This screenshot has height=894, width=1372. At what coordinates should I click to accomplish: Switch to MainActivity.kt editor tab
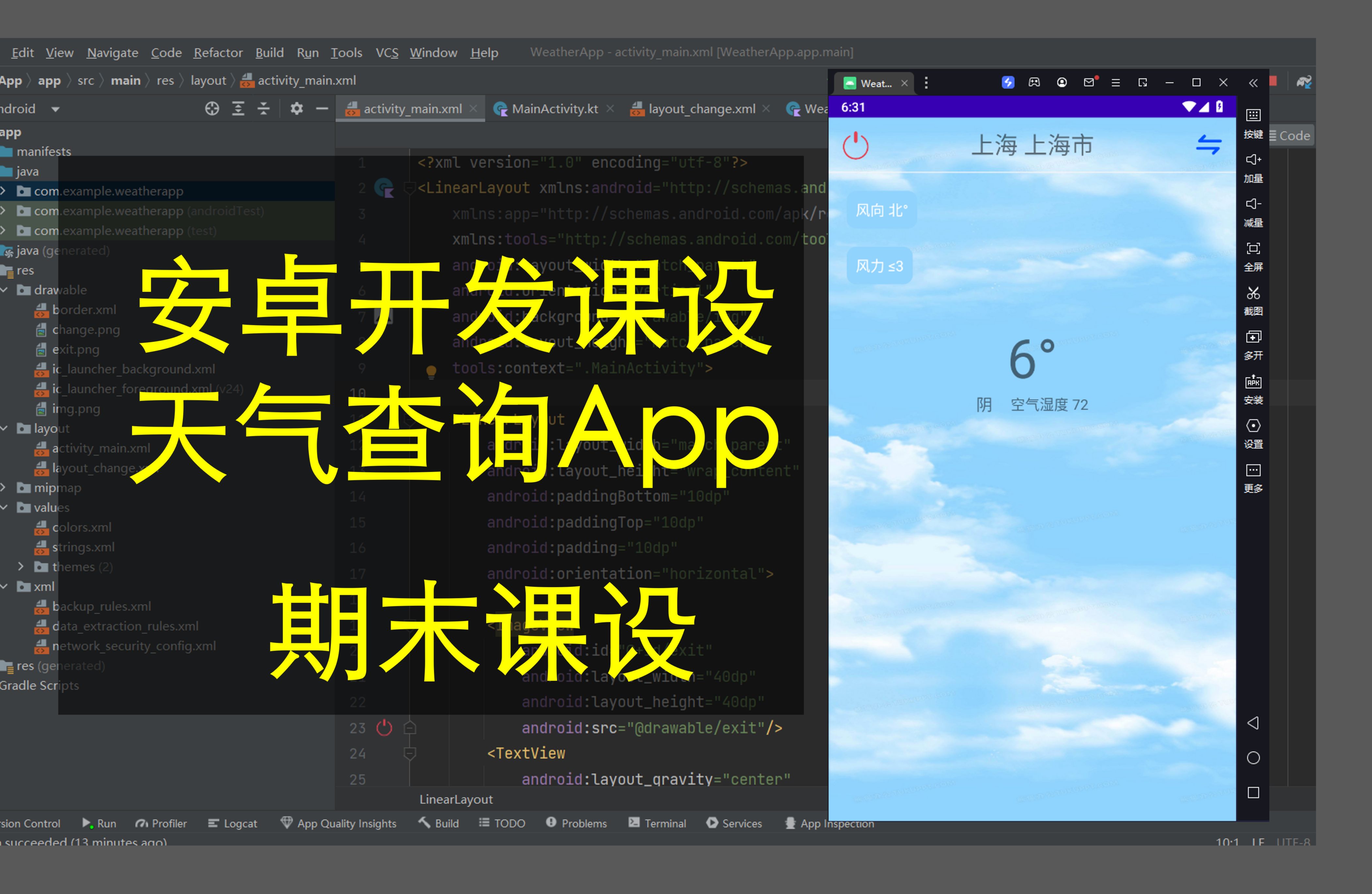click(x=555, y=108)
